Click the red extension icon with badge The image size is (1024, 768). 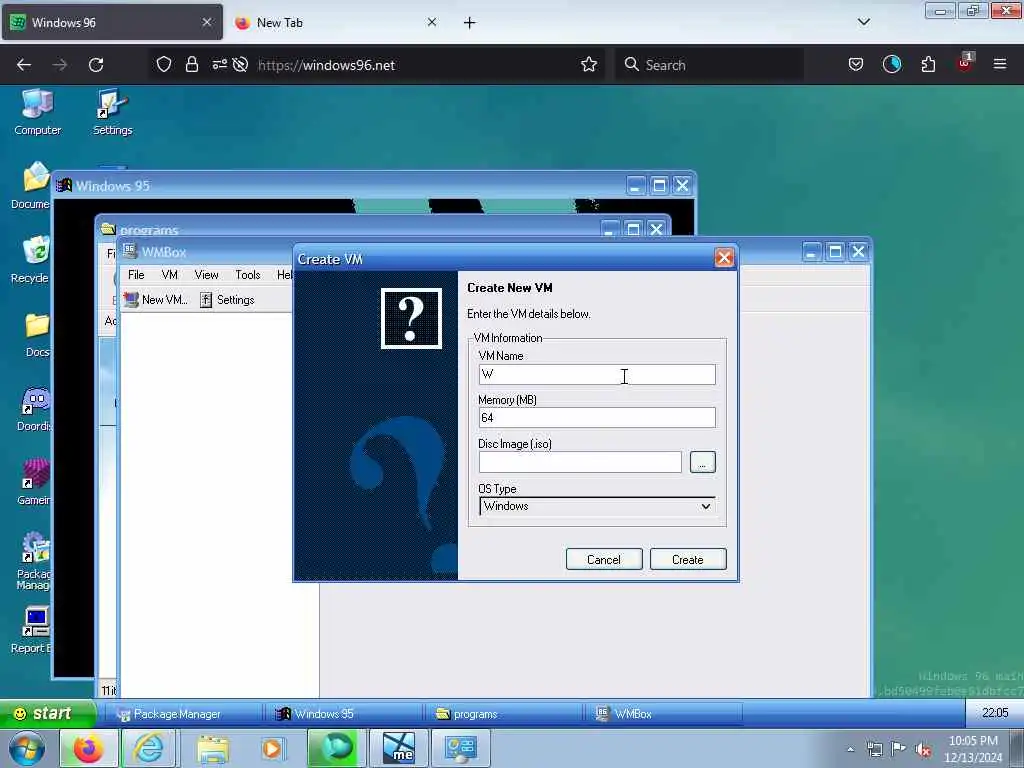[965, 63]
